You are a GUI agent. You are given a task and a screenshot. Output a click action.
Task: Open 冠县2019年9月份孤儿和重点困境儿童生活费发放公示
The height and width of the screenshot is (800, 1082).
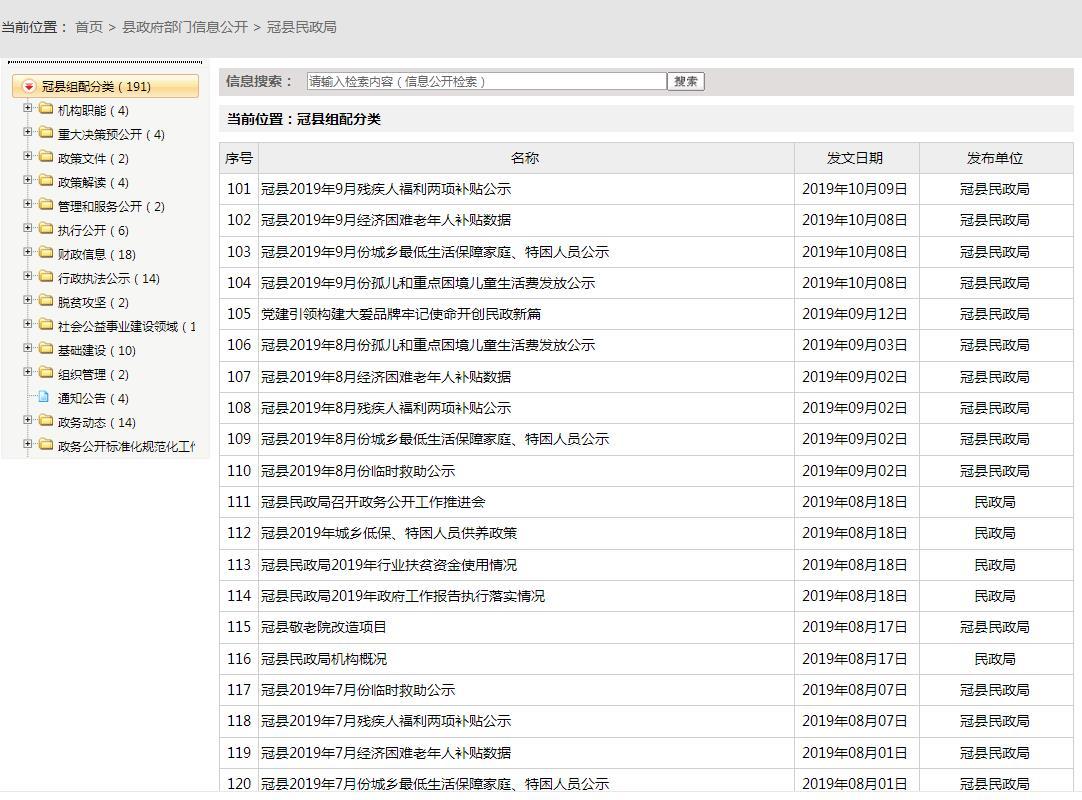coord(428,283)
